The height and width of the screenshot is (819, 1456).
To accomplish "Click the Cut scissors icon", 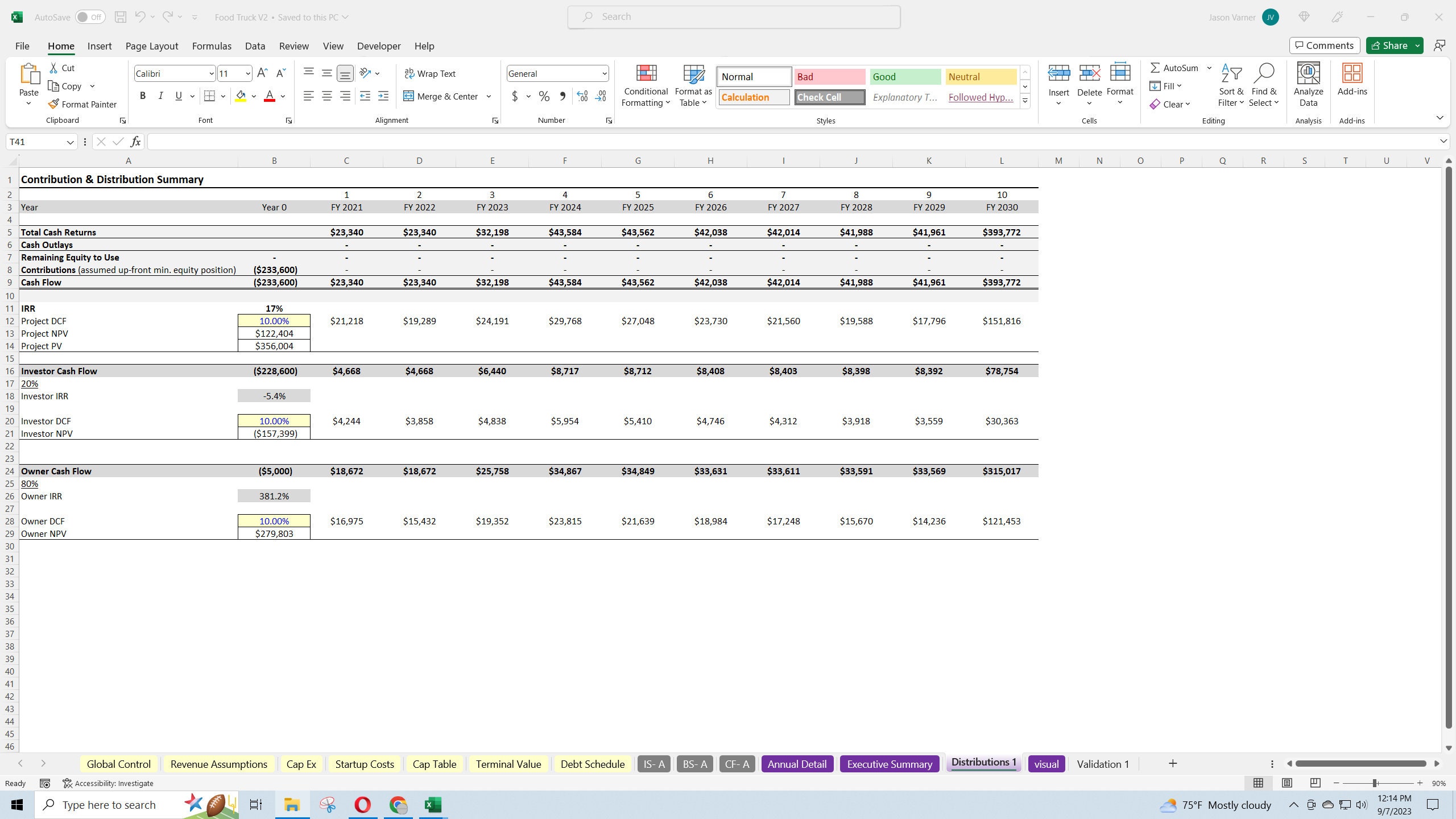I will pos(53,68).
